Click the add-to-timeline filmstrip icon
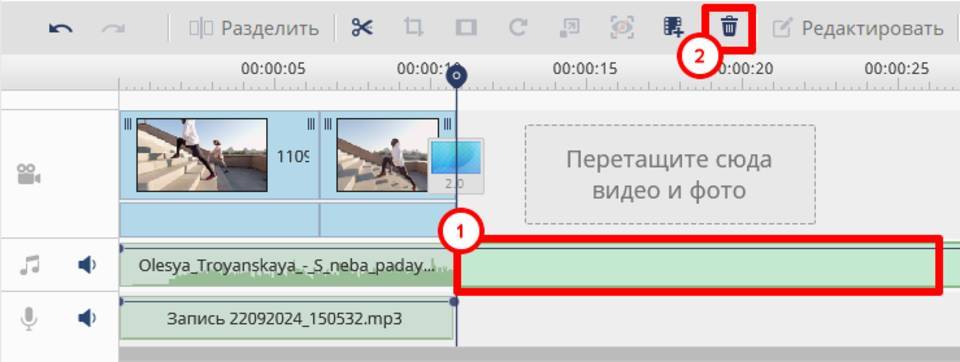The height and width of the screenshot is (362, 960). (673, 28)
